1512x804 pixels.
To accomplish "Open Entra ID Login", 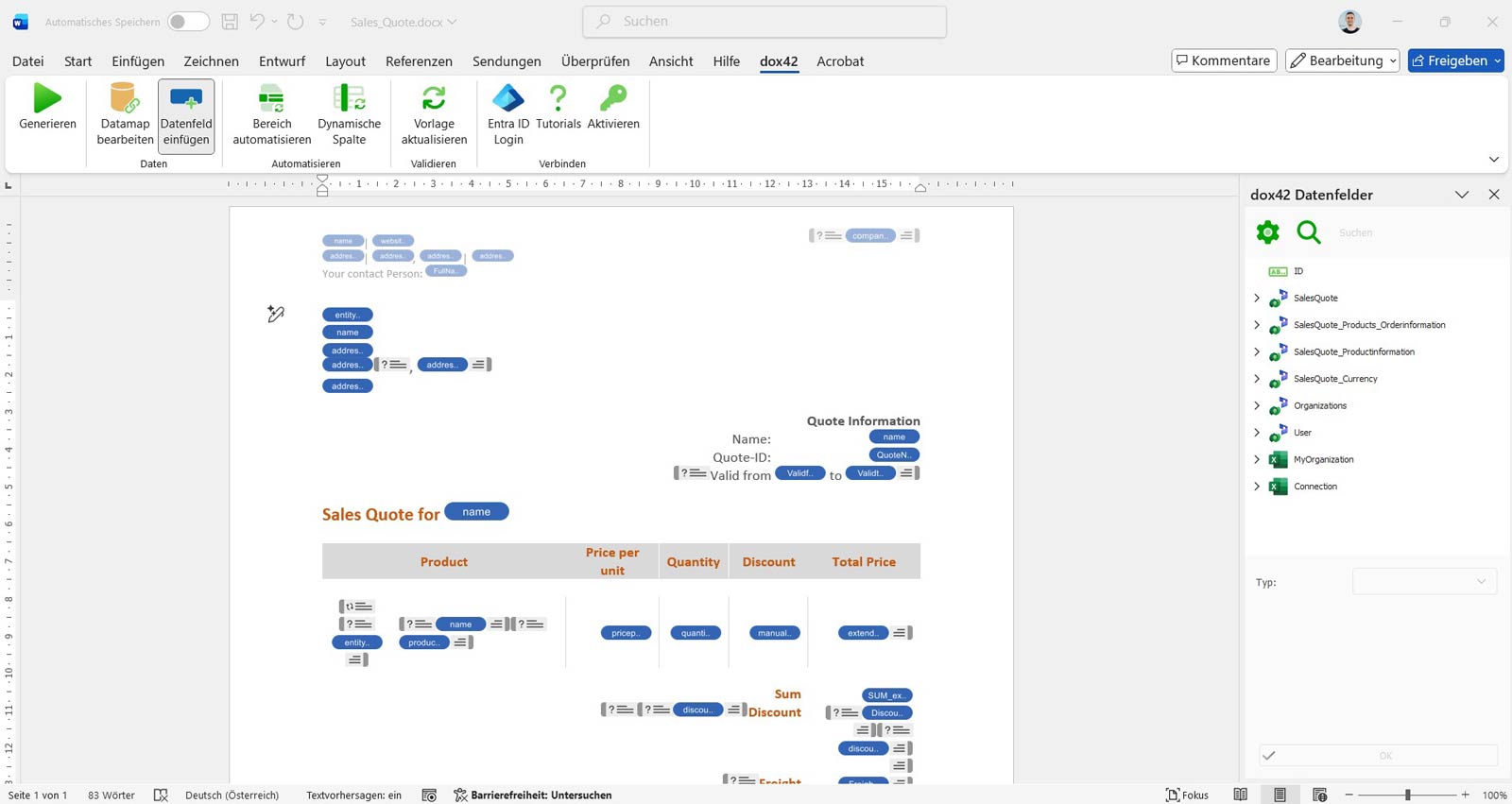I will 508,114.
